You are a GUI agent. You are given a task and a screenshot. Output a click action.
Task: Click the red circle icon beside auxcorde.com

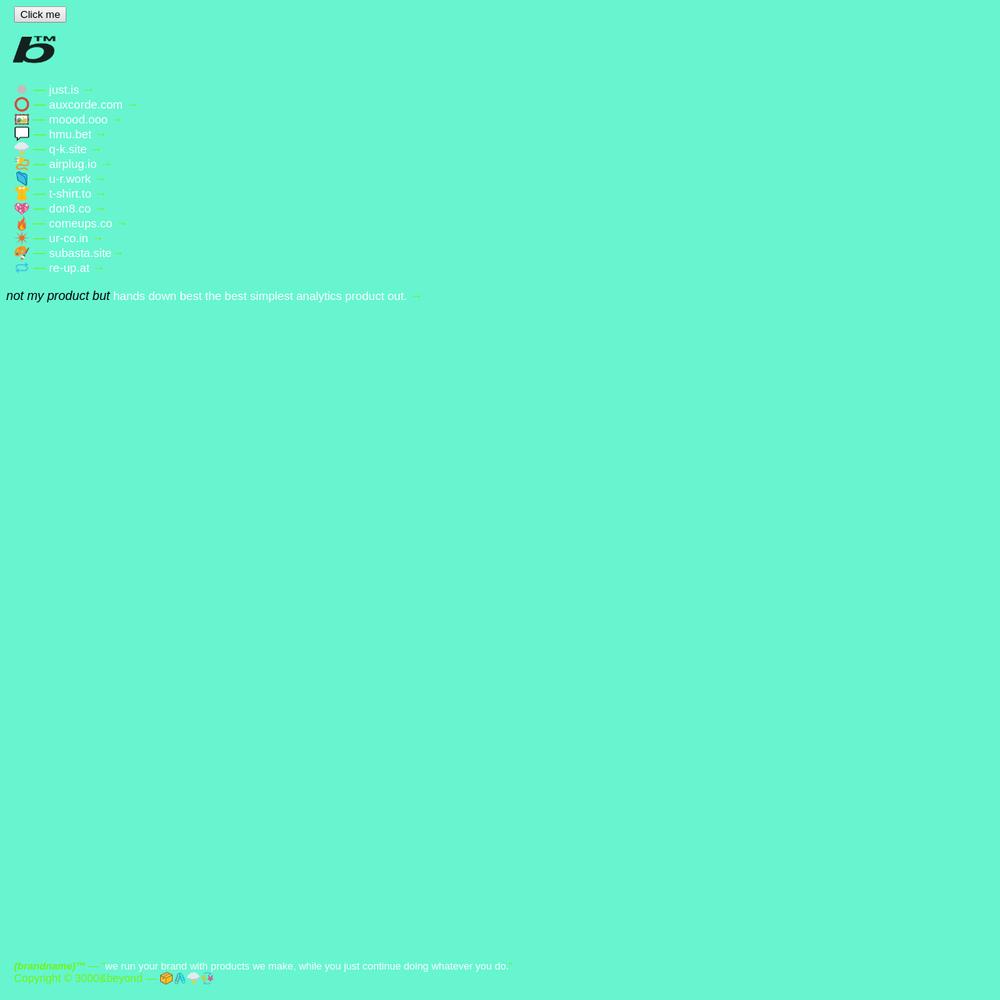click(22, 105)
